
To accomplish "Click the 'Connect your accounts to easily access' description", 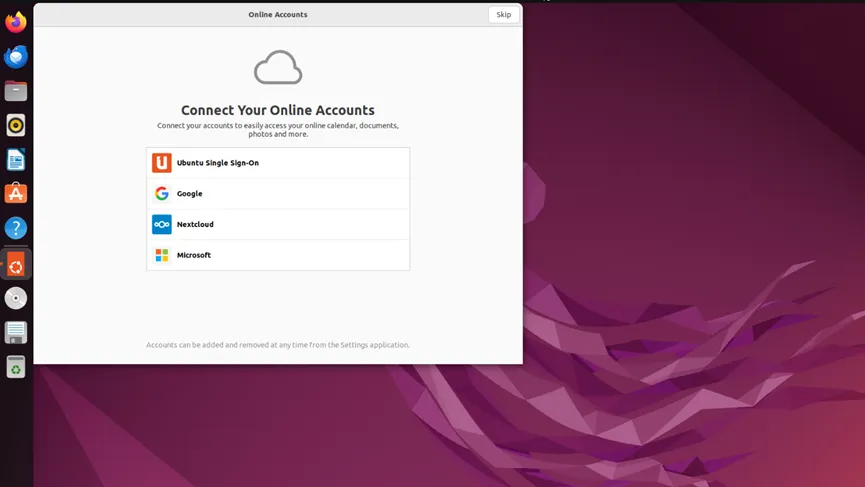I will [x=278, y=130].
